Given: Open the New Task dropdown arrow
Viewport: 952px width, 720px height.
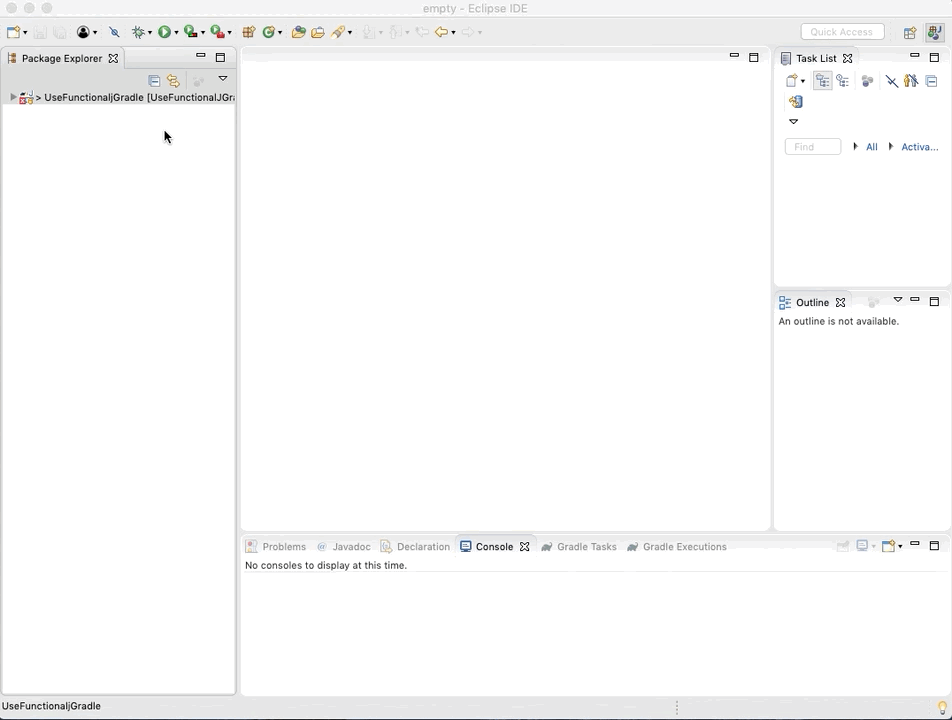Looking at the screenshot, I should pyautogui.click(x=803, y=81).
